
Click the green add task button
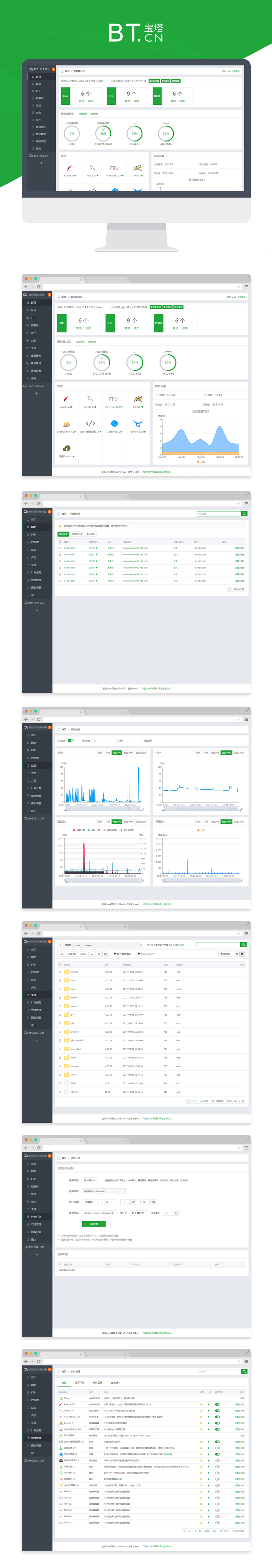click(94, 1224)
